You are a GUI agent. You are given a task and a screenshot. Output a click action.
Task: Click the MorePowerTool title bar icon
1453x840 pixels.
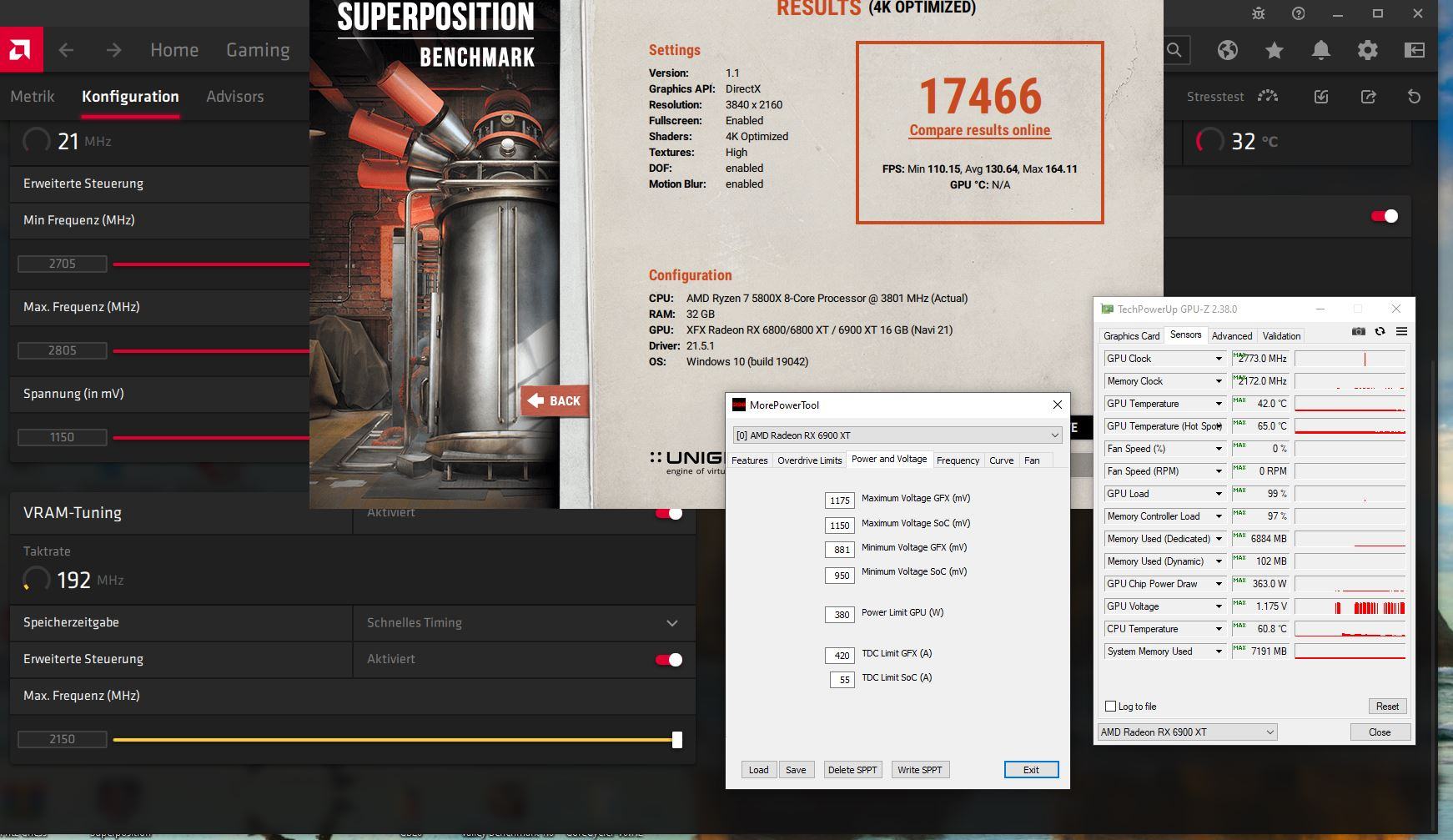pos(738,405)
